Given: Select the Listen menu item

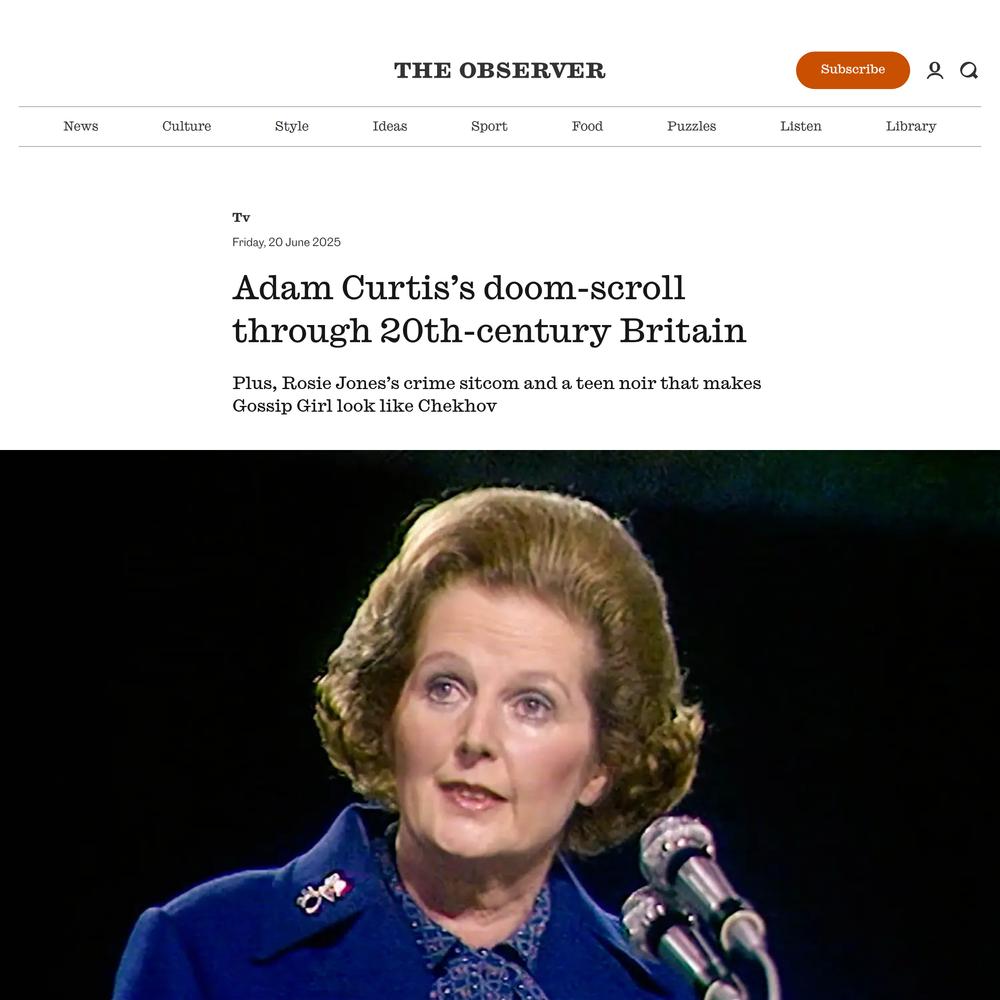Looking at the screenshot, I should pos(800,126).
